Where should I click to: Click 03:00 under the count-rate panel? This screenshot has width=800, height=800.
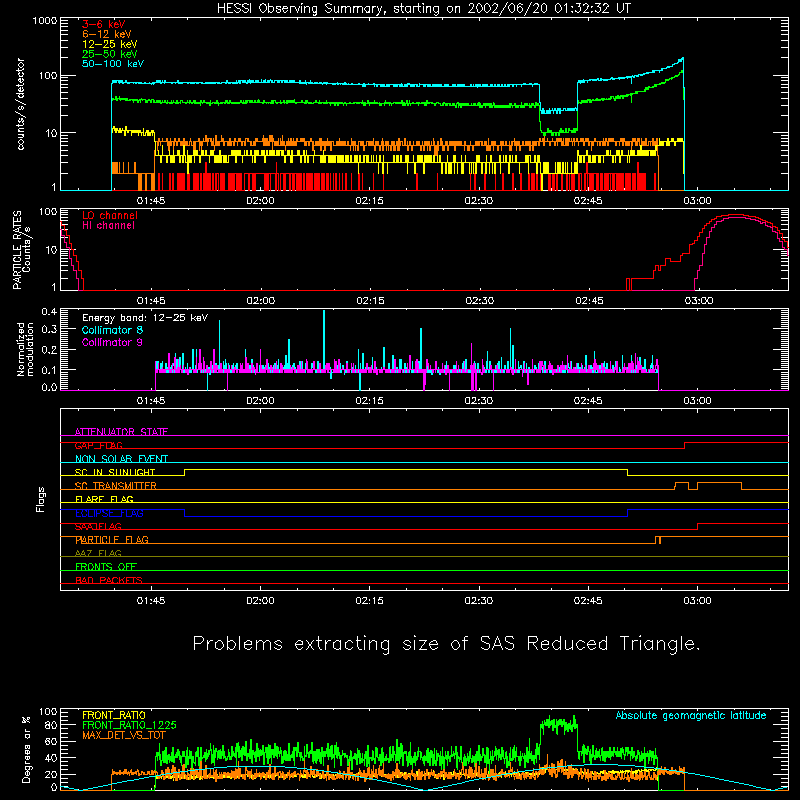pos(697,201)
